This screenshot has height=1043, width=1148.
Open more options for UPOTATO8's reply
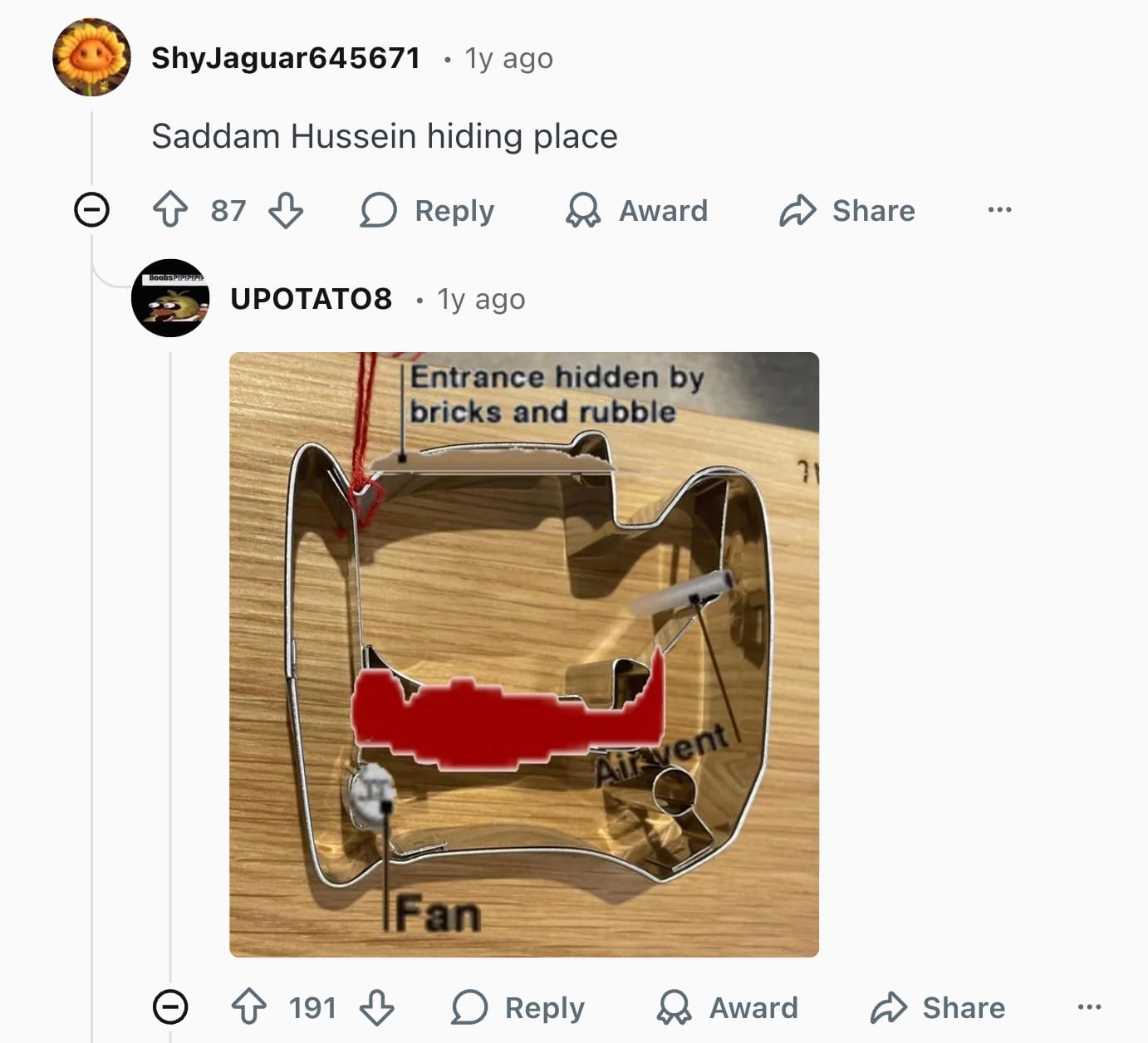(1089, 1007)
